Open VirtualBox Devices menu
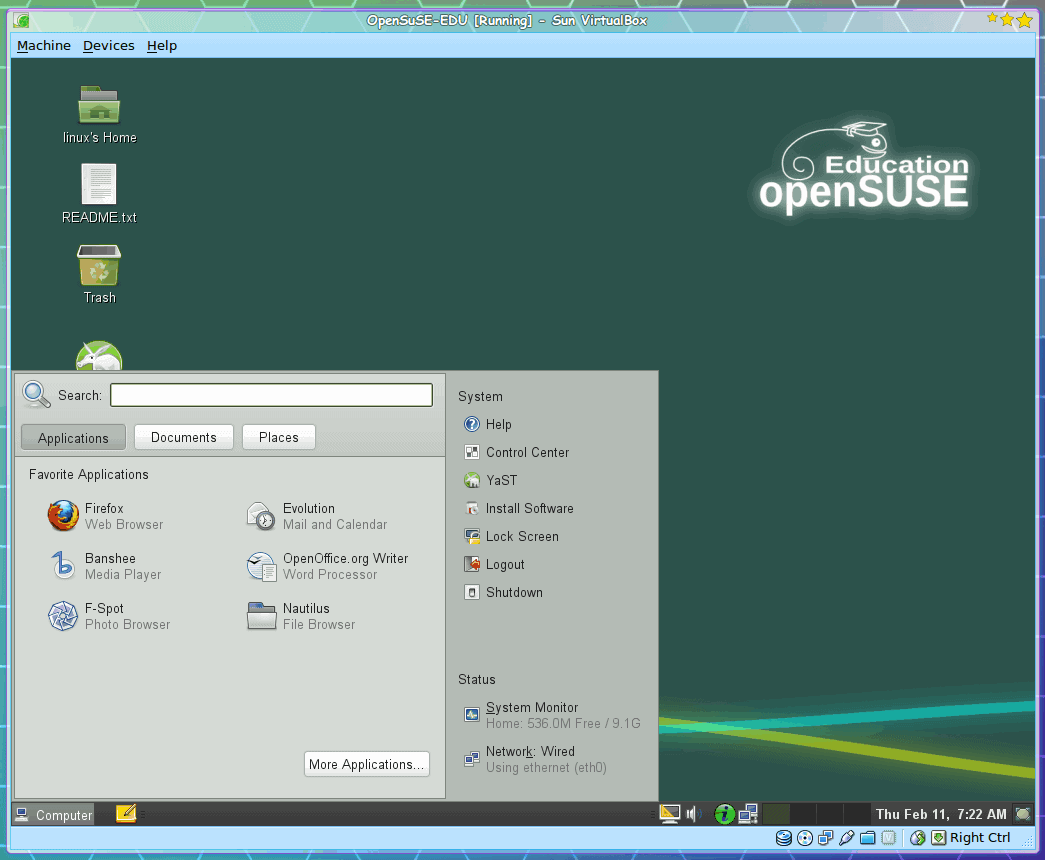The width and height of the screenshot is (1045, 860). tap(109, 45)
